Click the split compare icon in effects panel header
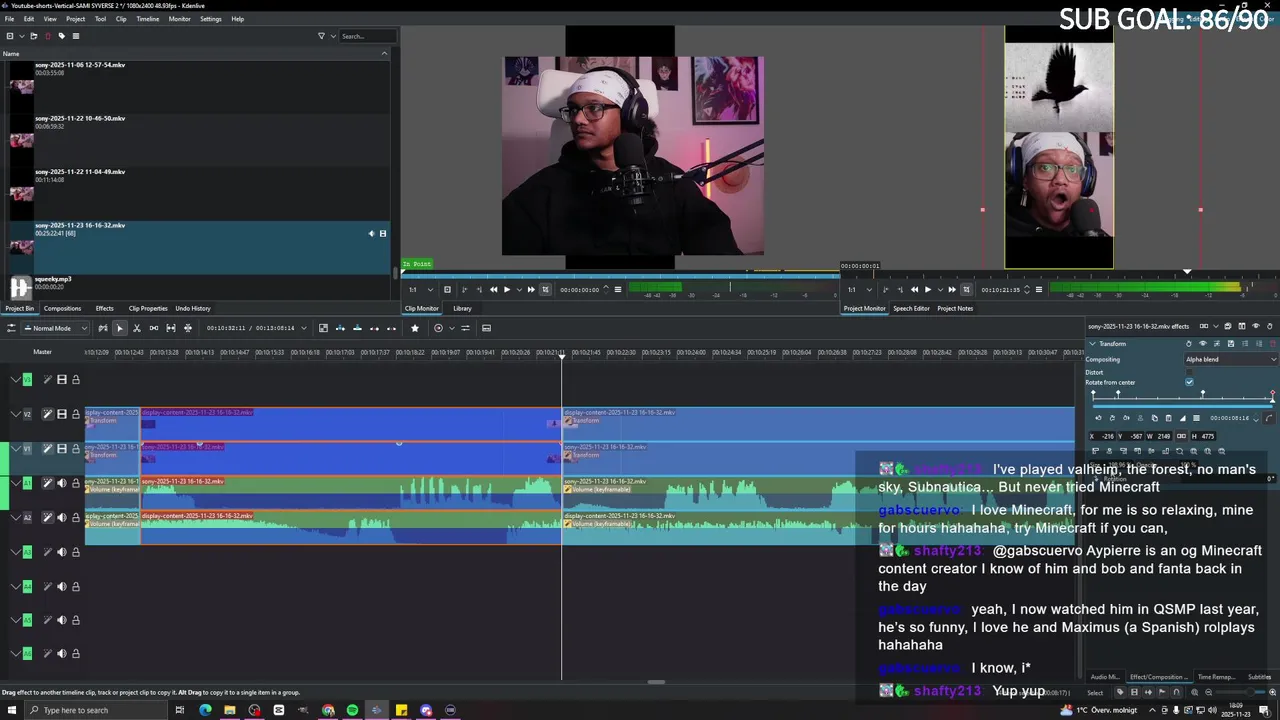1280x720 pixels. (x=1242, y=326)
